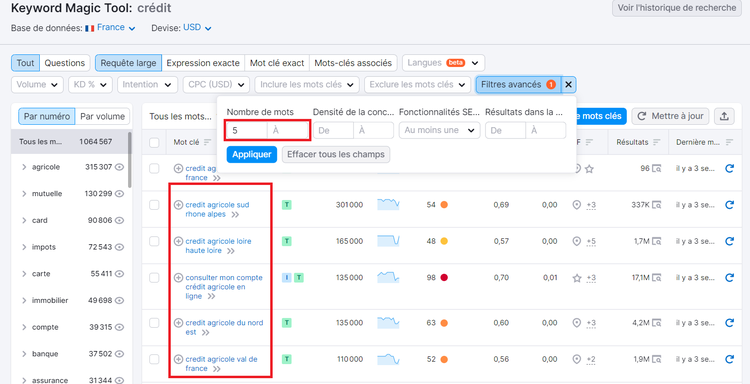Tick checkbox for credit agricole loire haute loire
Screen dimensions: 750x384
[154, 241]
